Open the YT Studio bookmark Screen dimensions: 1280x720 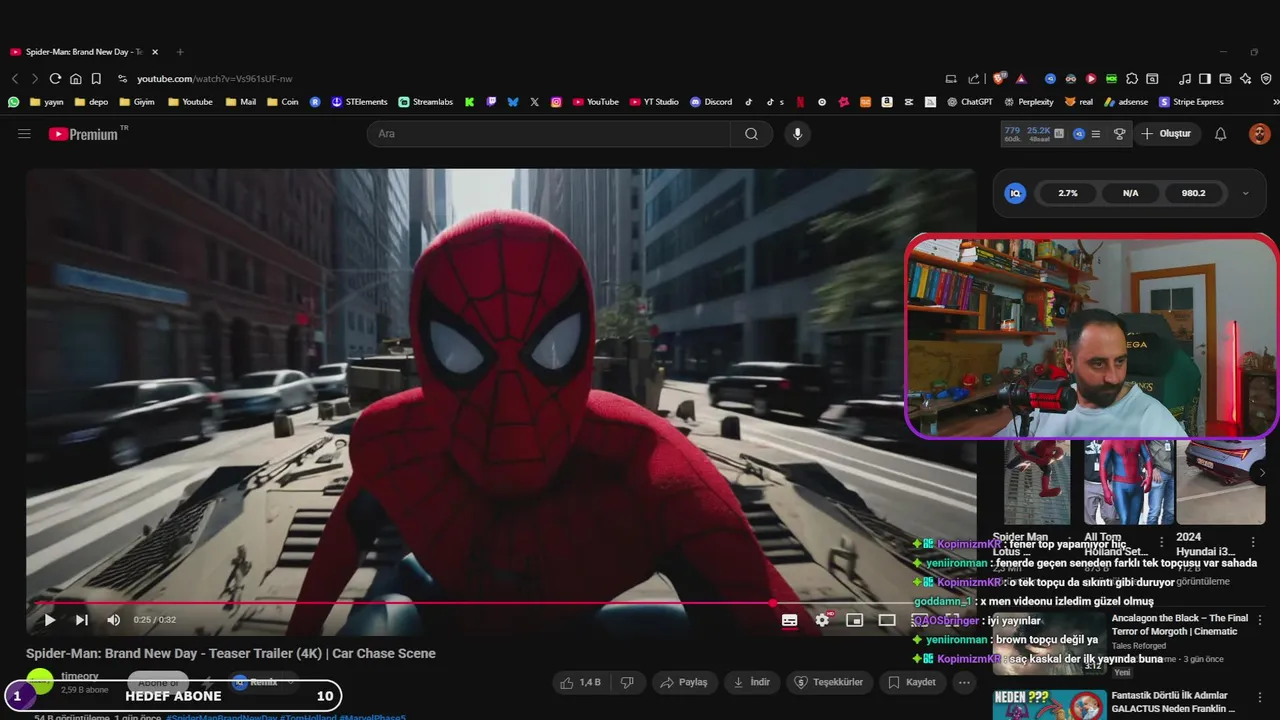(x=654, y=102)
